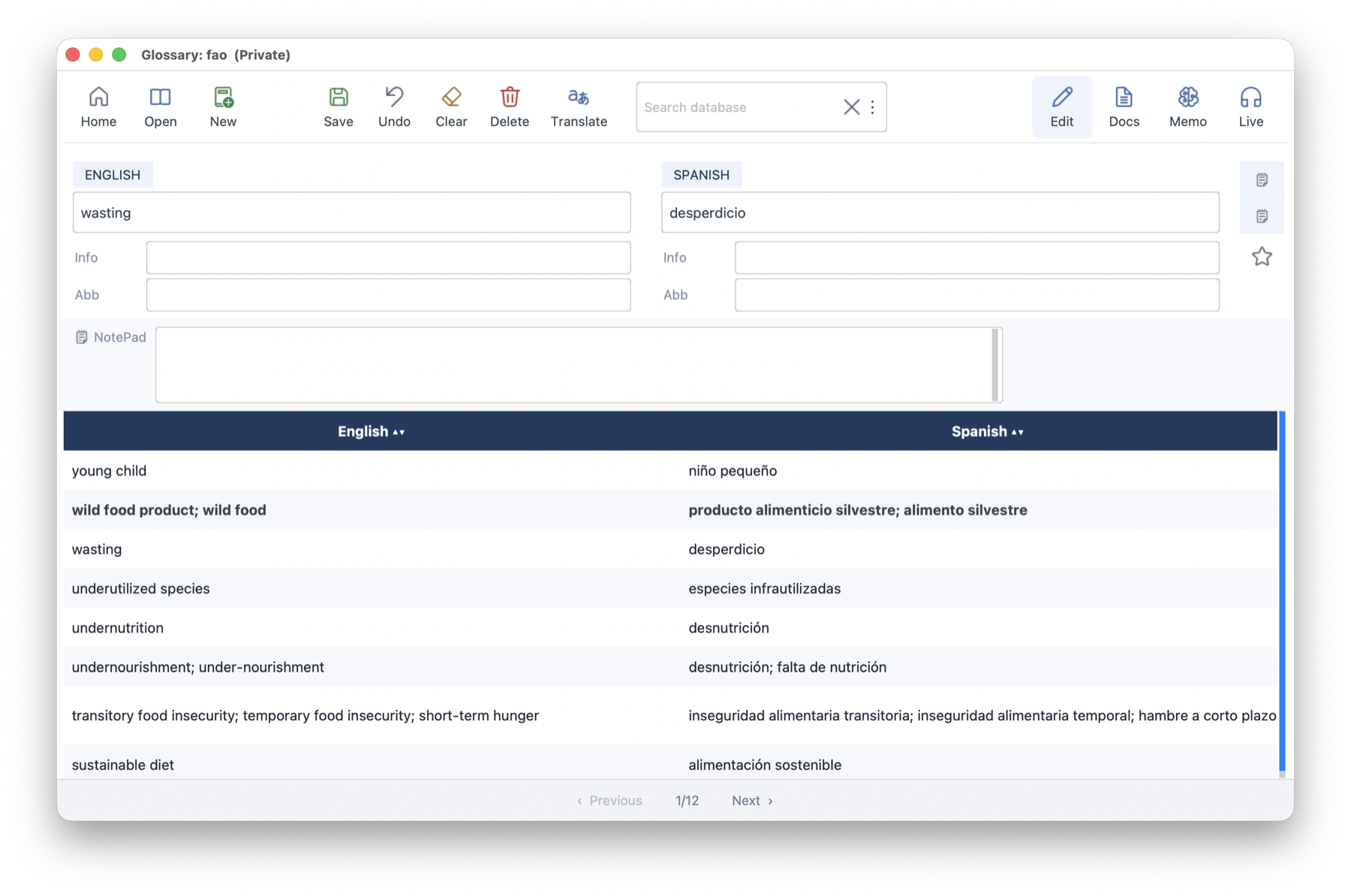Mark entry as favorite with star
Viewport: 1351px width, 896px height.
point(1262,257)
